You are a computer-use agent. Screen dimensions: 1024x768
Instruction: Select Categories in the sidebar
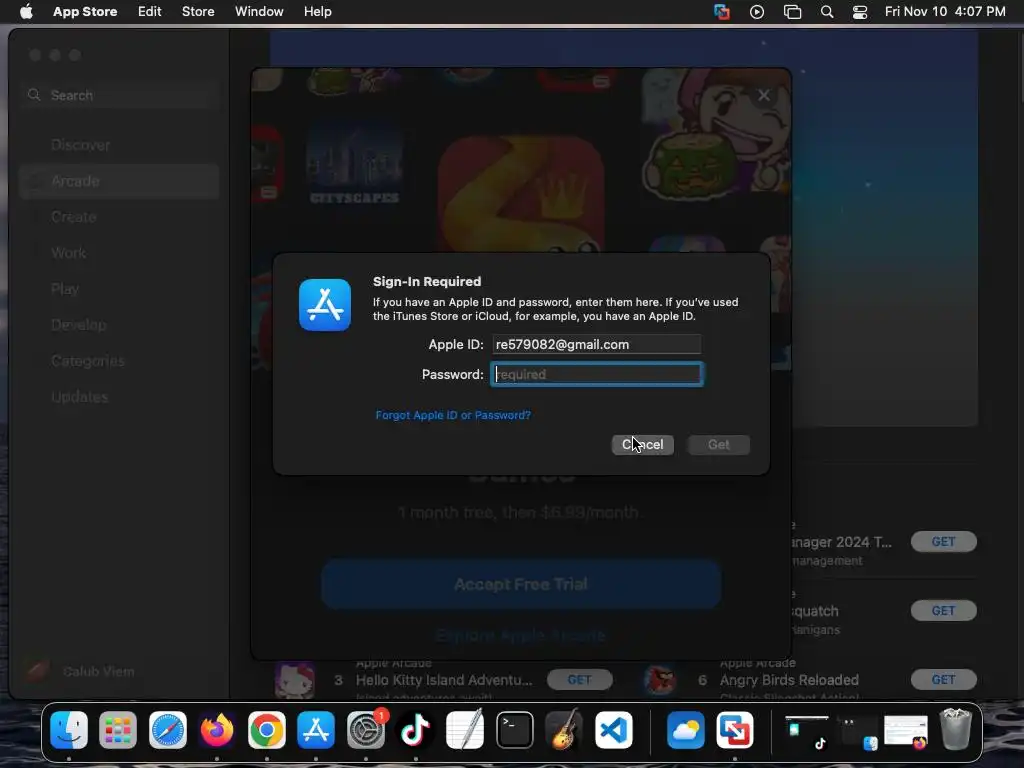point(119,360)
